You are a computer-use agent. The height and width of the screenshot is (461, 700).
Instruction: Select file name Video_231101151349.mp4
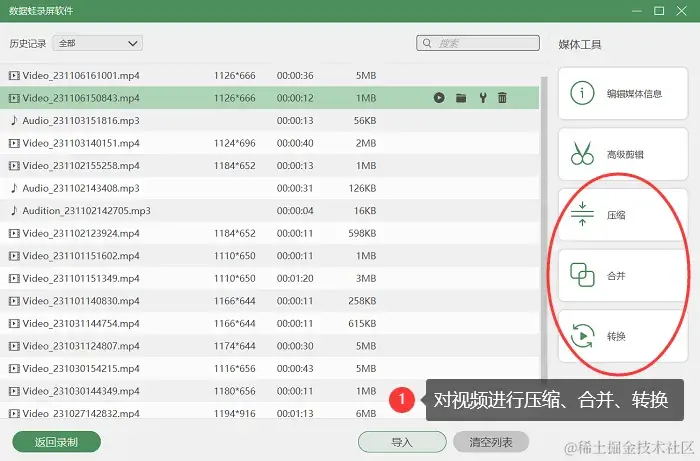coord(81,278)
